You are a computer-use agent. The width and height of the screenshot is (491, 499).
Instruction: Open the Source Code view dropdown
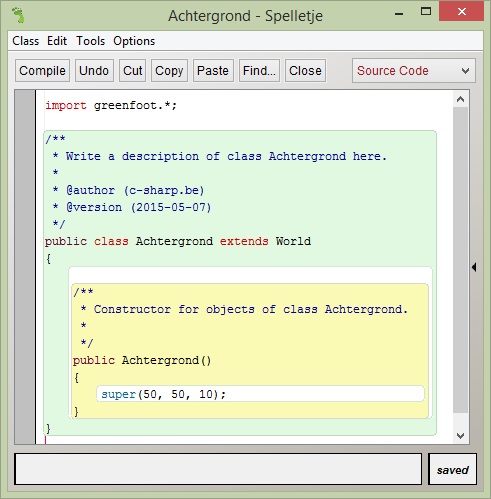pyautogui.click(x=414, y=71)
